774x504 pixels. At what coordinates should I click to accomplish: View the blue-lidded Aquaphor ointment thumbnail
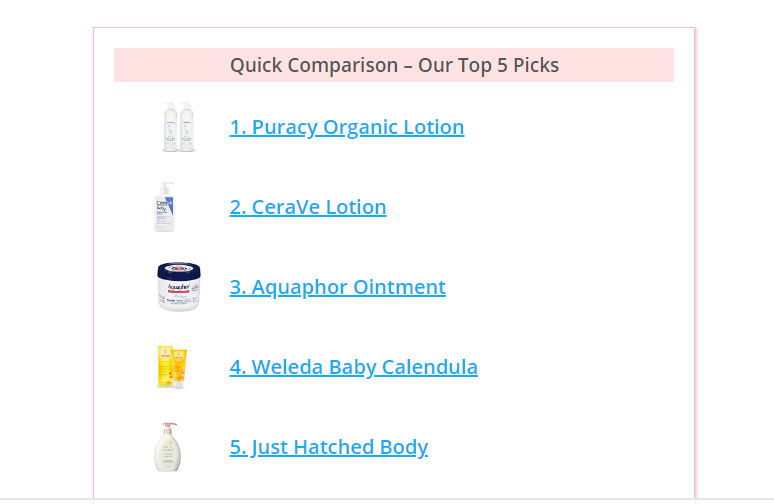click(179, 287)
